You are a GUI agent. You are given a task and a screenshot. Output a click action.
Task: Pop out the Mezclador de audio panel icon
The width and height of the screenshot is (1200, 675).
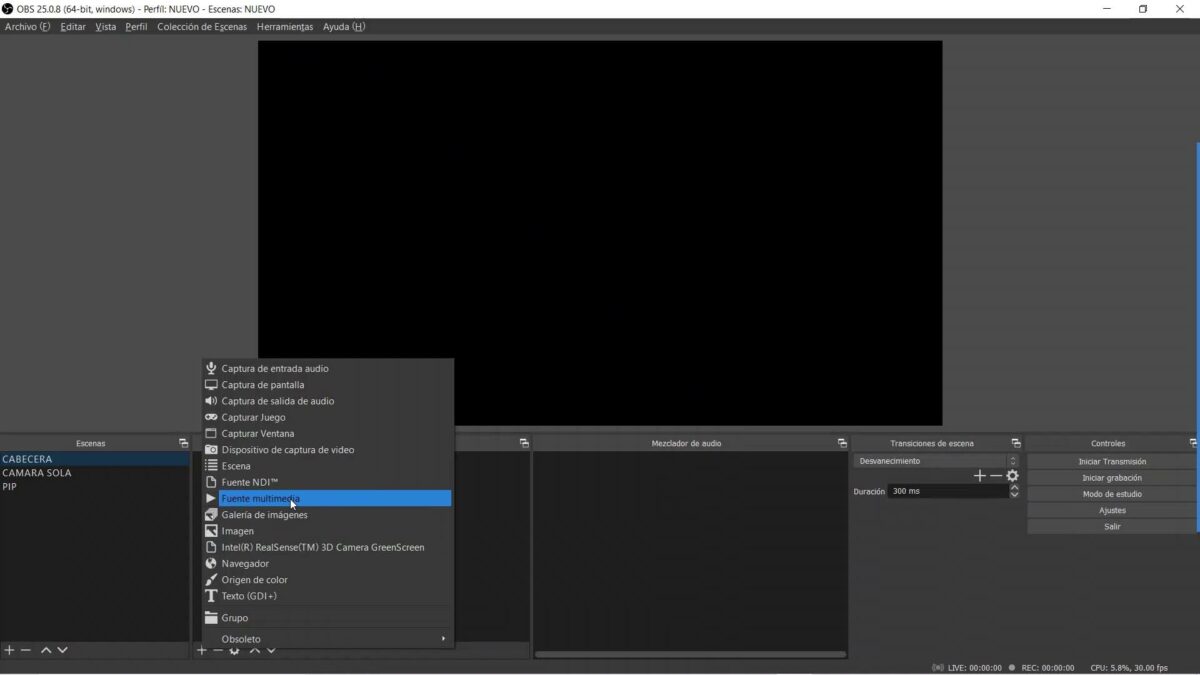(841, 442)
